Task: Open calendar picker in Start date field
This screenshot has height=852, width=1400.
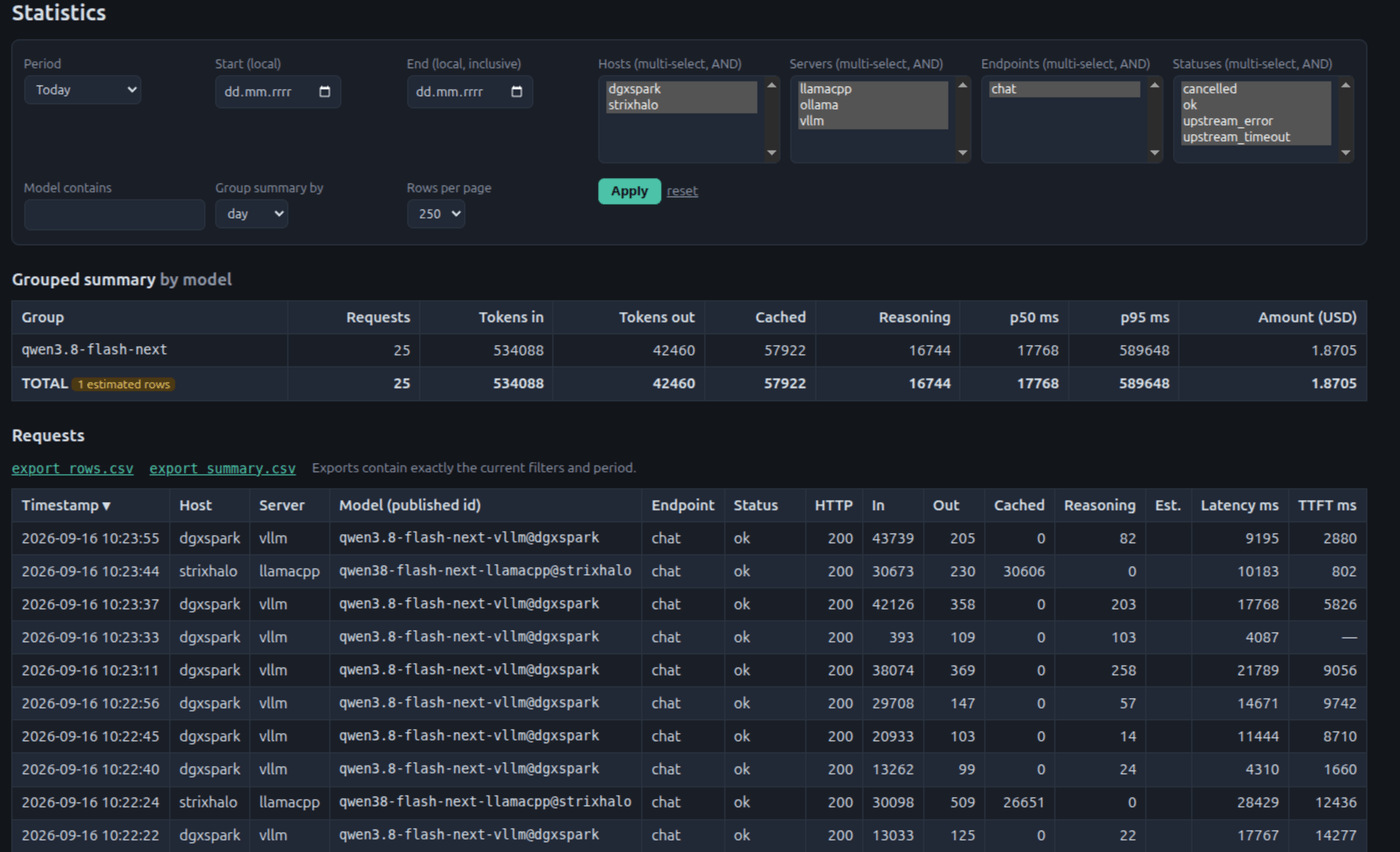Action: coord(324,92)
